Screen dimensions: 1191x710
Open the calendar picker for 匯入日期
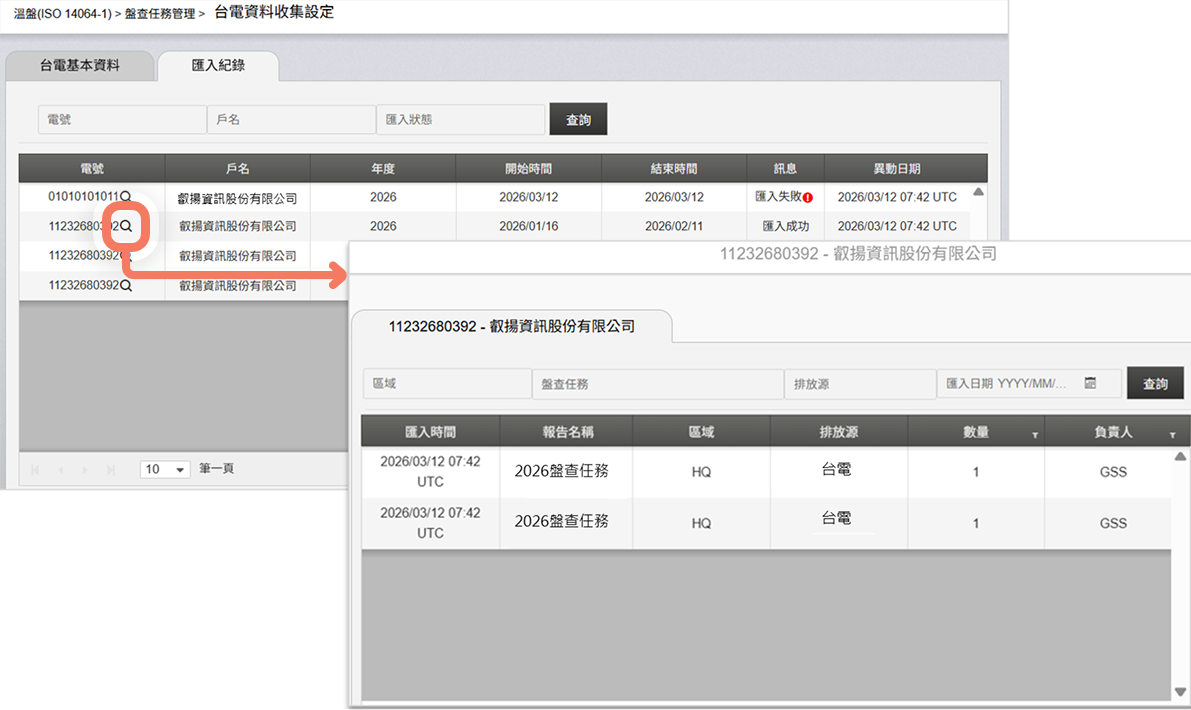point(1090,383)
